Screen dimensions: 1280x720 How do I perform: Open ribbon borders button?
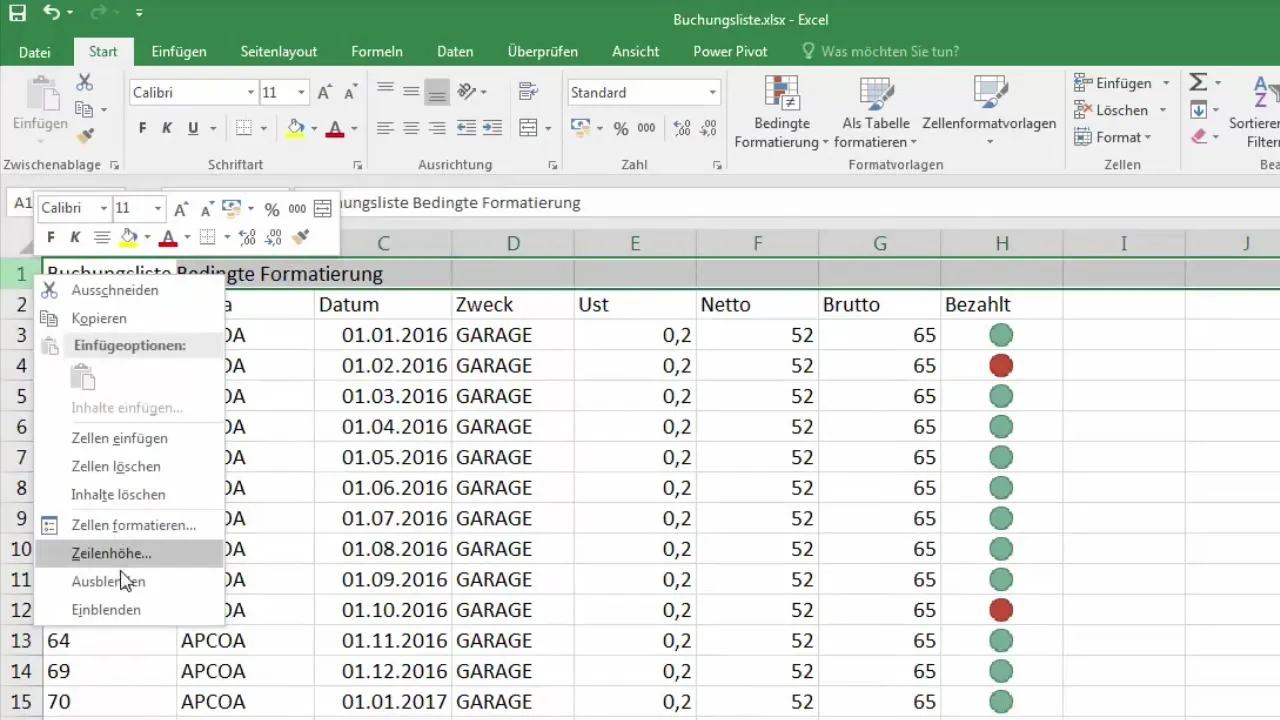pyautogui.click(x=243, y=128)
